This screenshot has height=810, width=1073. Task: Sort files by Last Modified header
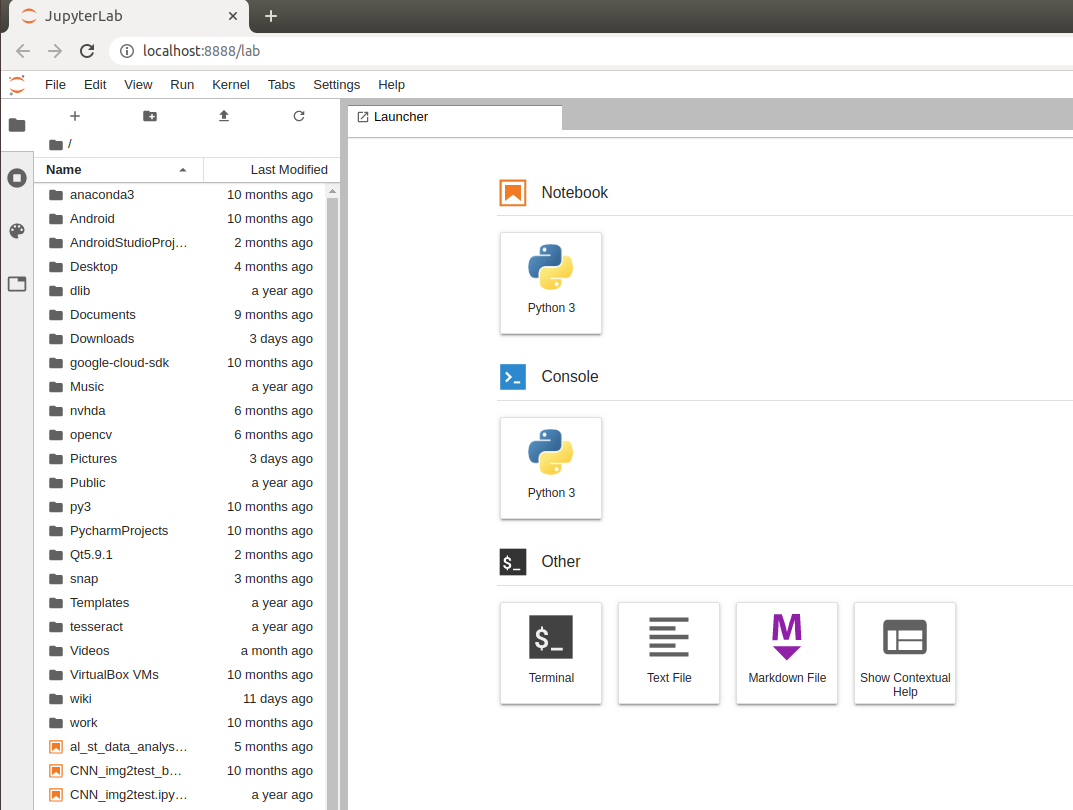[x=272, y=170]
